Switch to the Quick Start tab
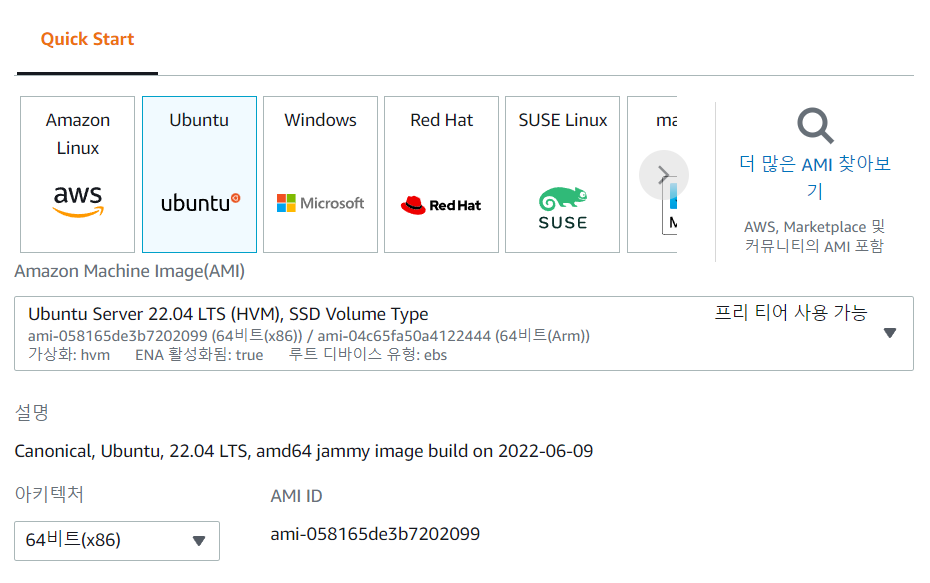 87,39
